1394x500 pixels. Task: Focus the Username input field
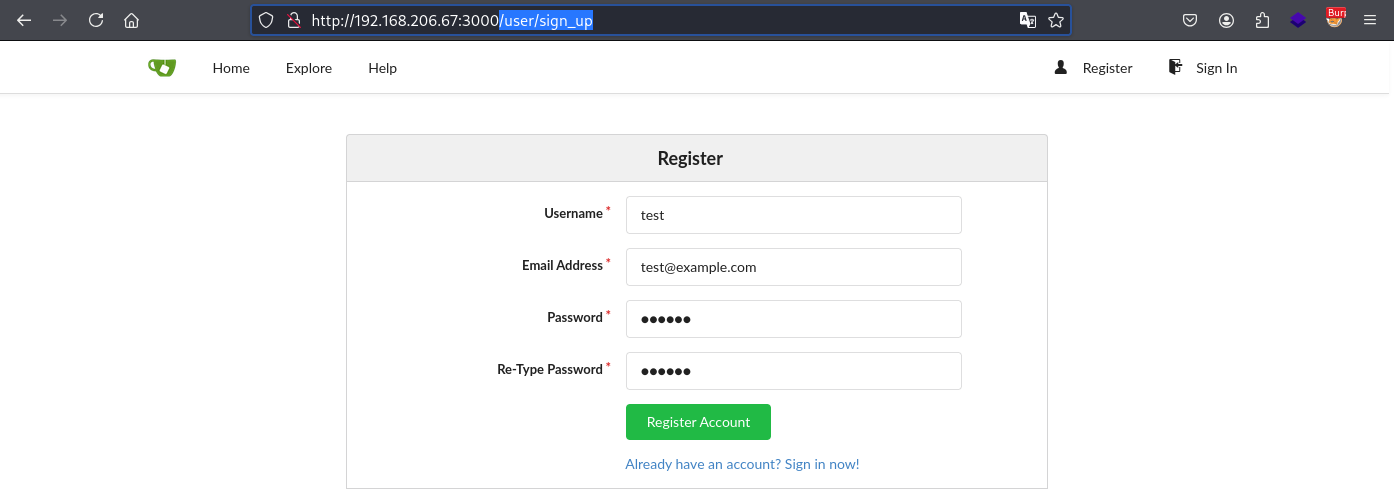pyautogui.click(x=793, y=215)
